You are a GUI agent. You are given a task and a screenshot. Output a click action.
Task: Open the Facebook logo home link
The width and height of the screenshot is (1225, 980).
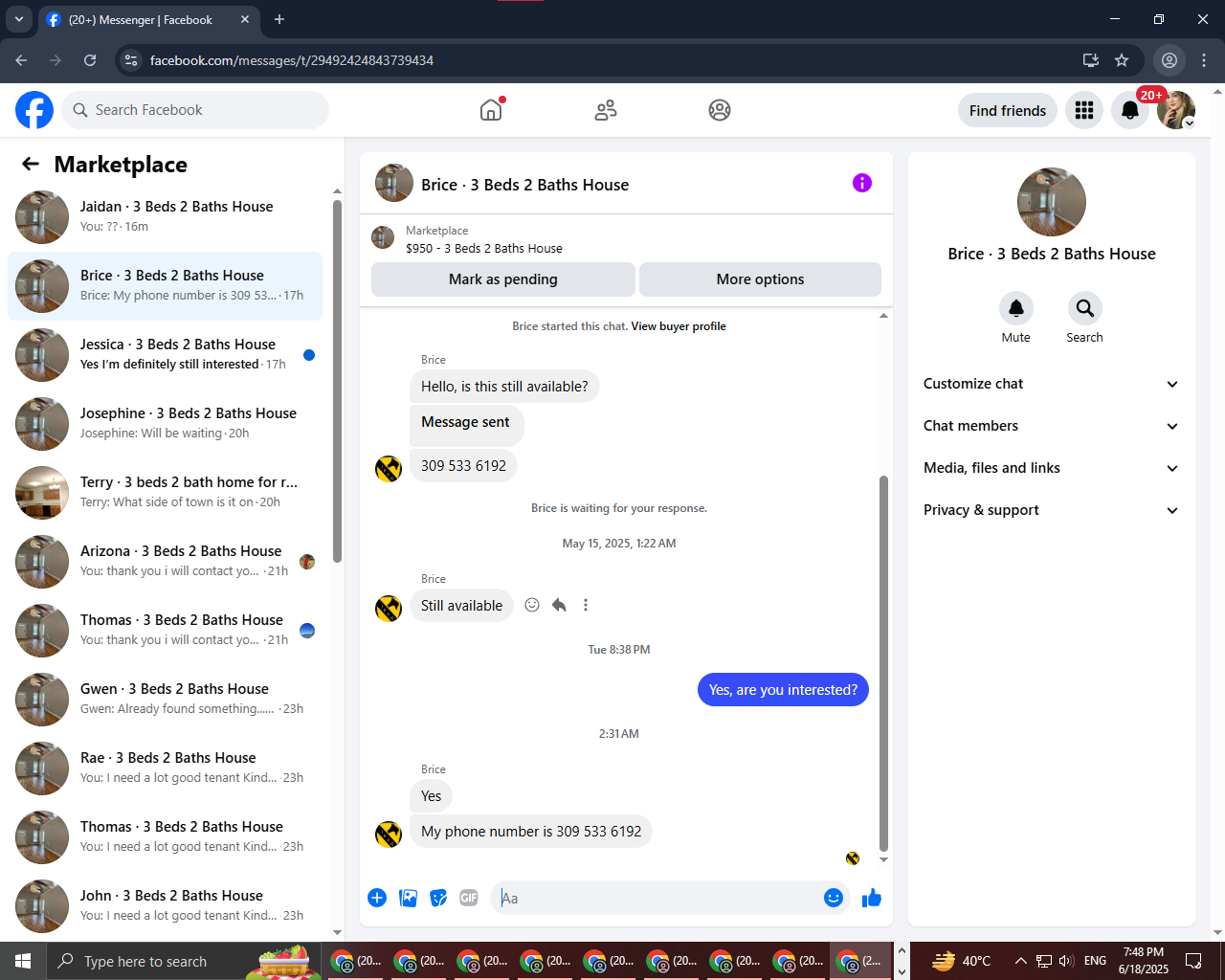34,110
